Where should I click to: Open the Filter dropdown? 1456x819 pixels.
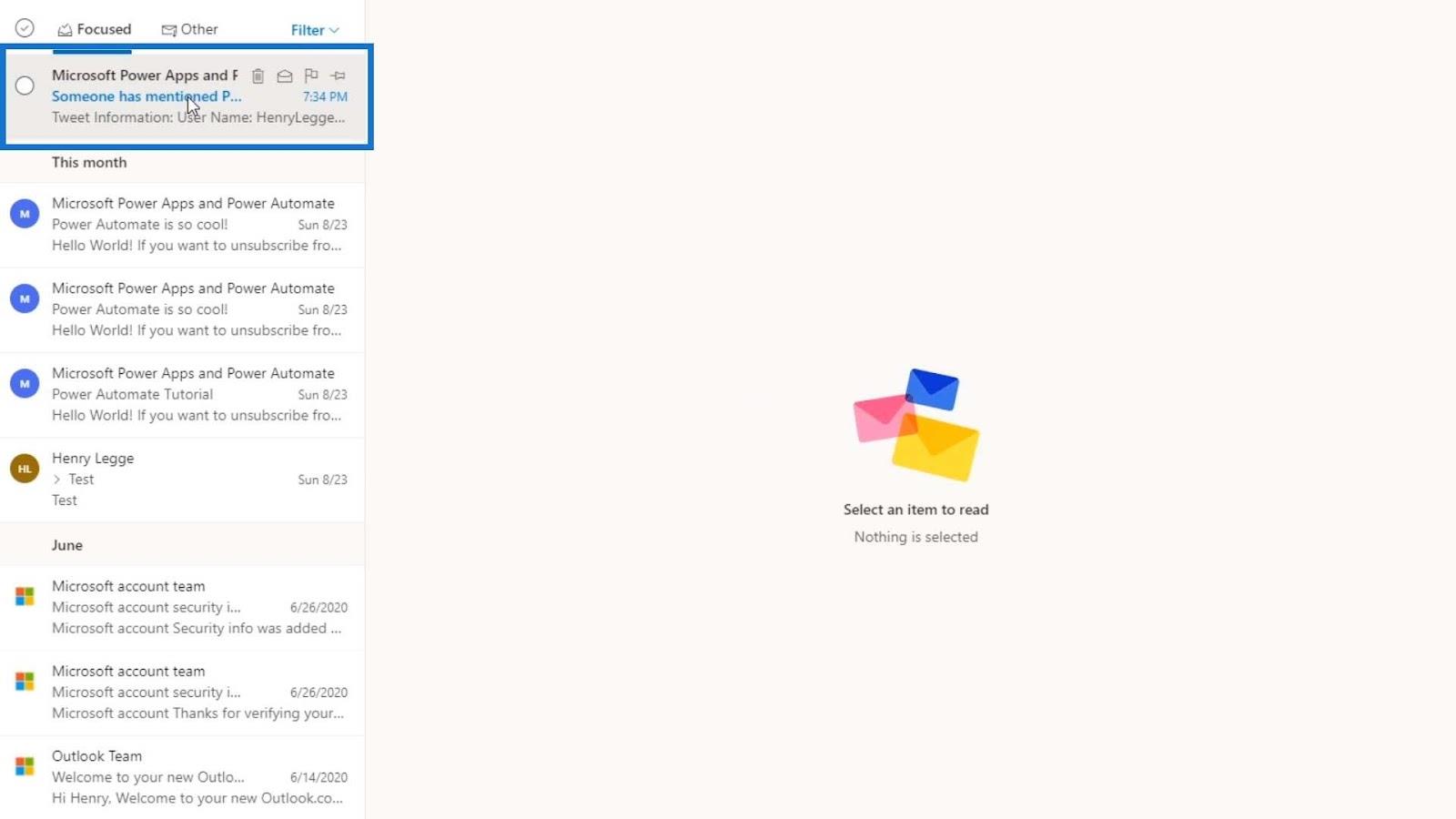(315, 30)
